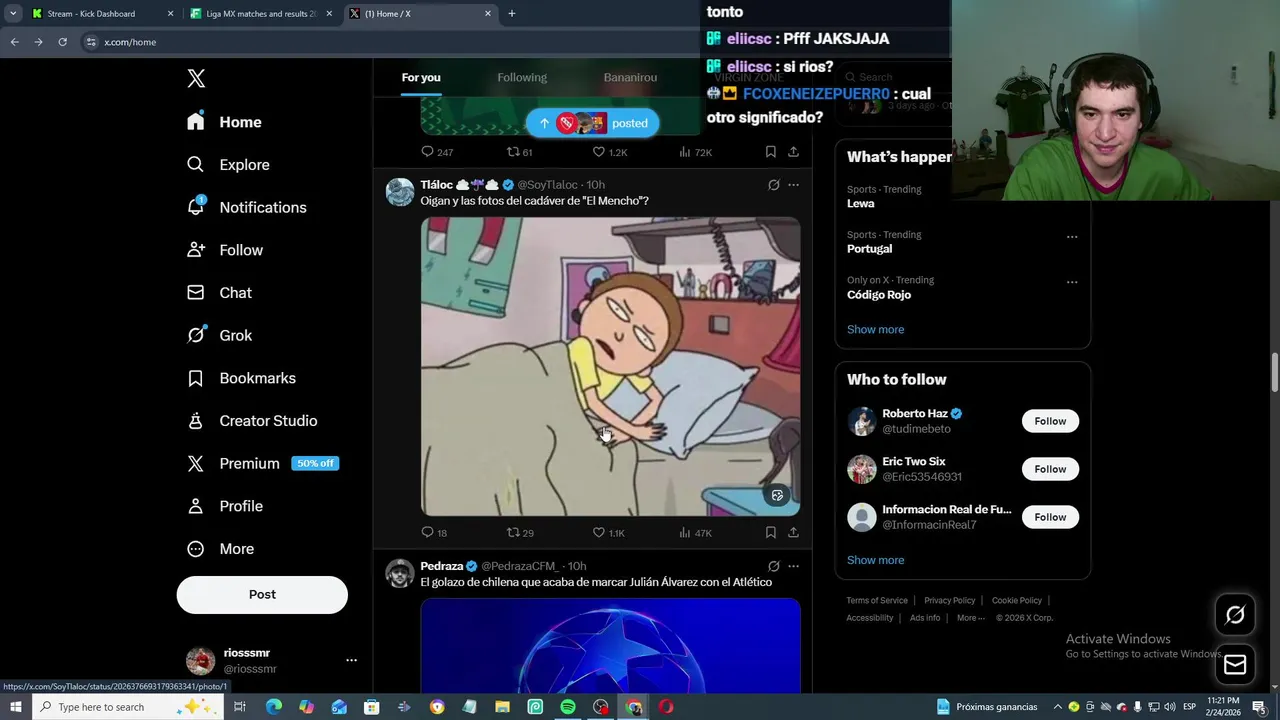Viewport: 1280px width, 720px height.
Task: Follow Roberto Haz
Action: tap(1050, 421)
